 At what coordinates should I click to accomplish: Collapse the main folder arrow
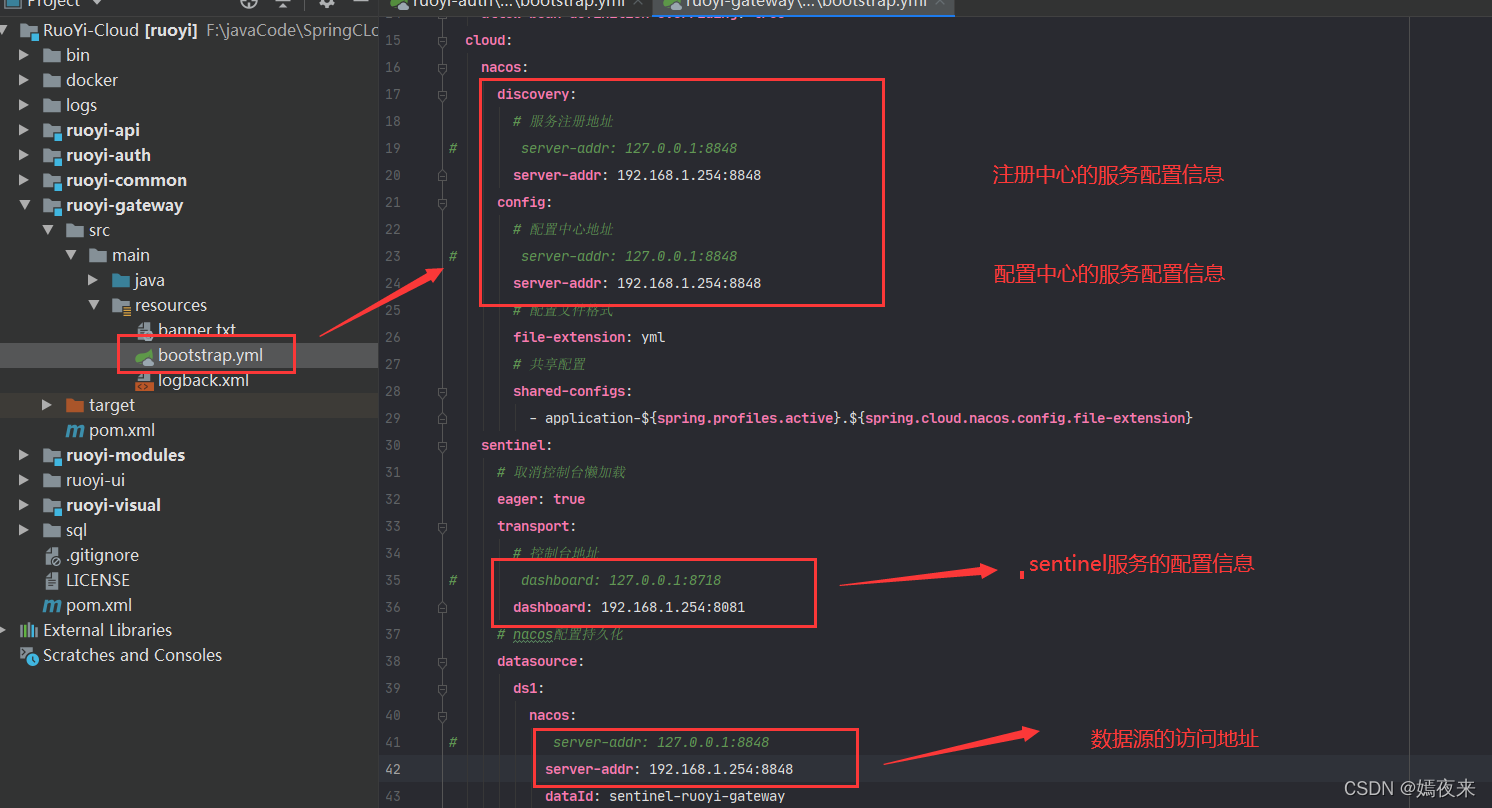coord(71,256)
